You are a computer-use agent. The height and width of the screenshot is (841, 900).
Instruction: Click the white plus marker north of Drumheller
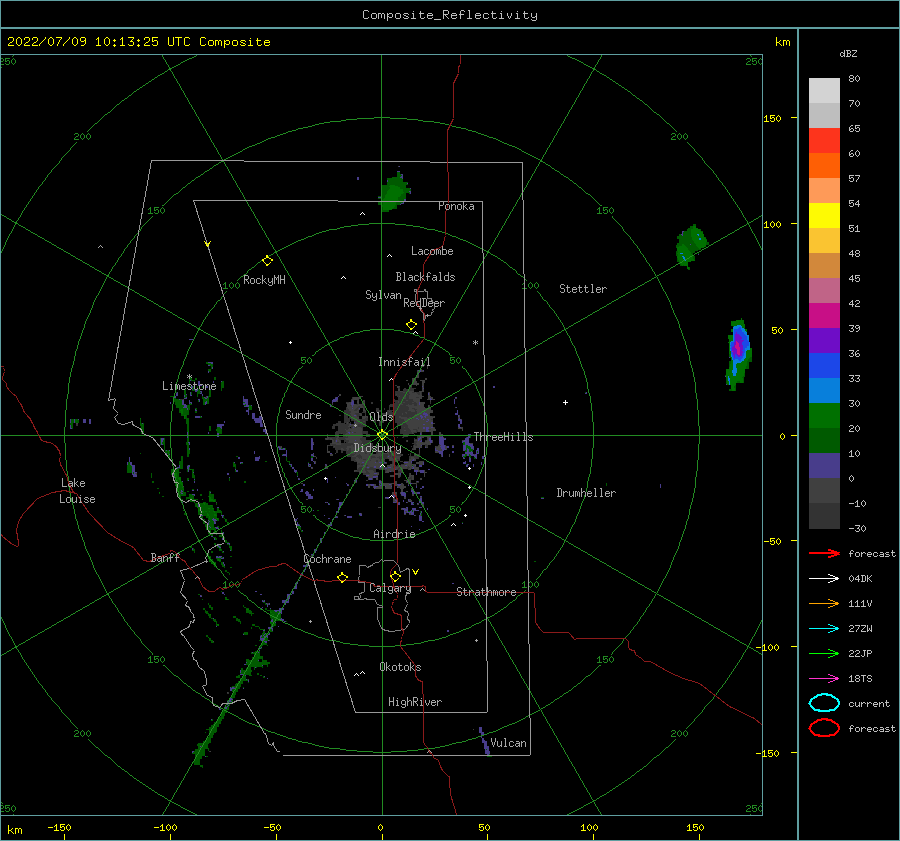(x=565, y=402)
